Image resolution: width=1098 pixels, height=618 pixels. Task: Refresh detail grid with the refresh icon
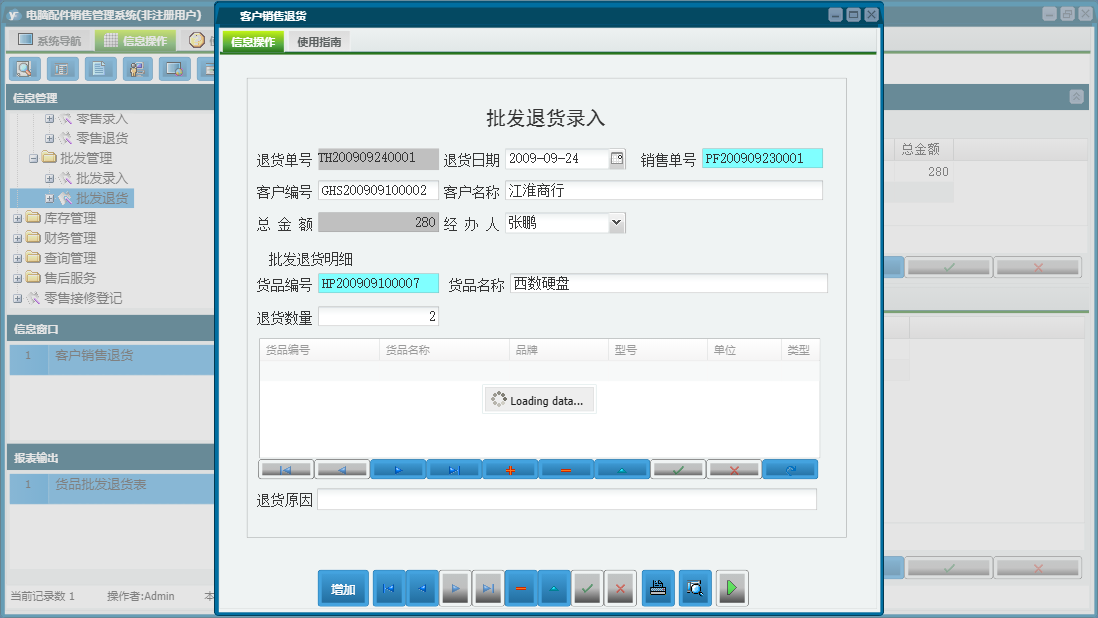(x=790, y=470)
